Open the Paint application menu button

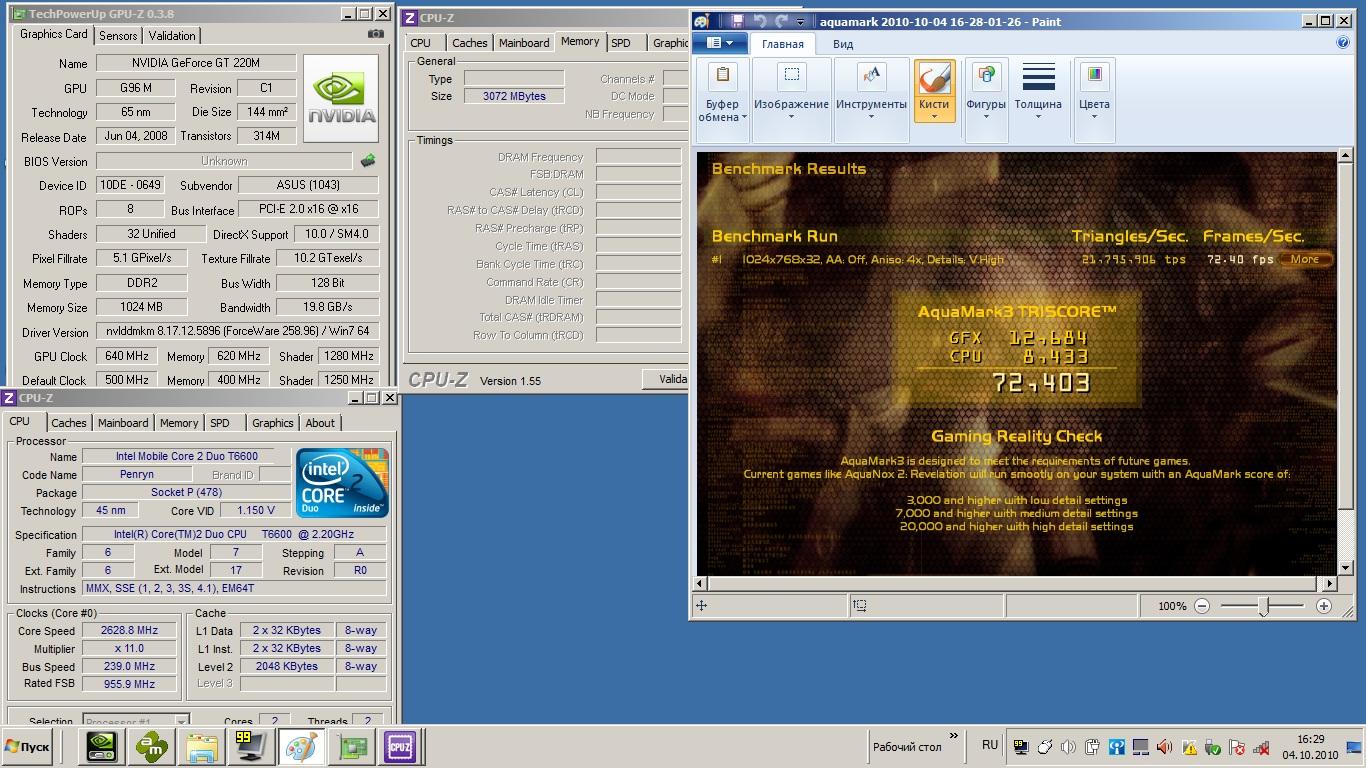tap(720, 43)
